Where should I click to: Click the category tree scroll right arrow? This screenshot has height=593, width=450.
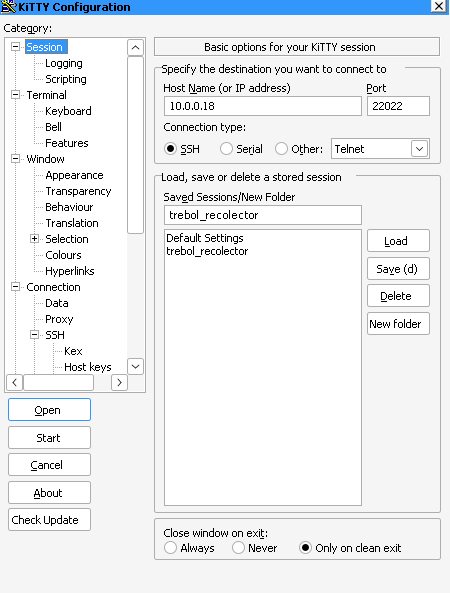119,382
